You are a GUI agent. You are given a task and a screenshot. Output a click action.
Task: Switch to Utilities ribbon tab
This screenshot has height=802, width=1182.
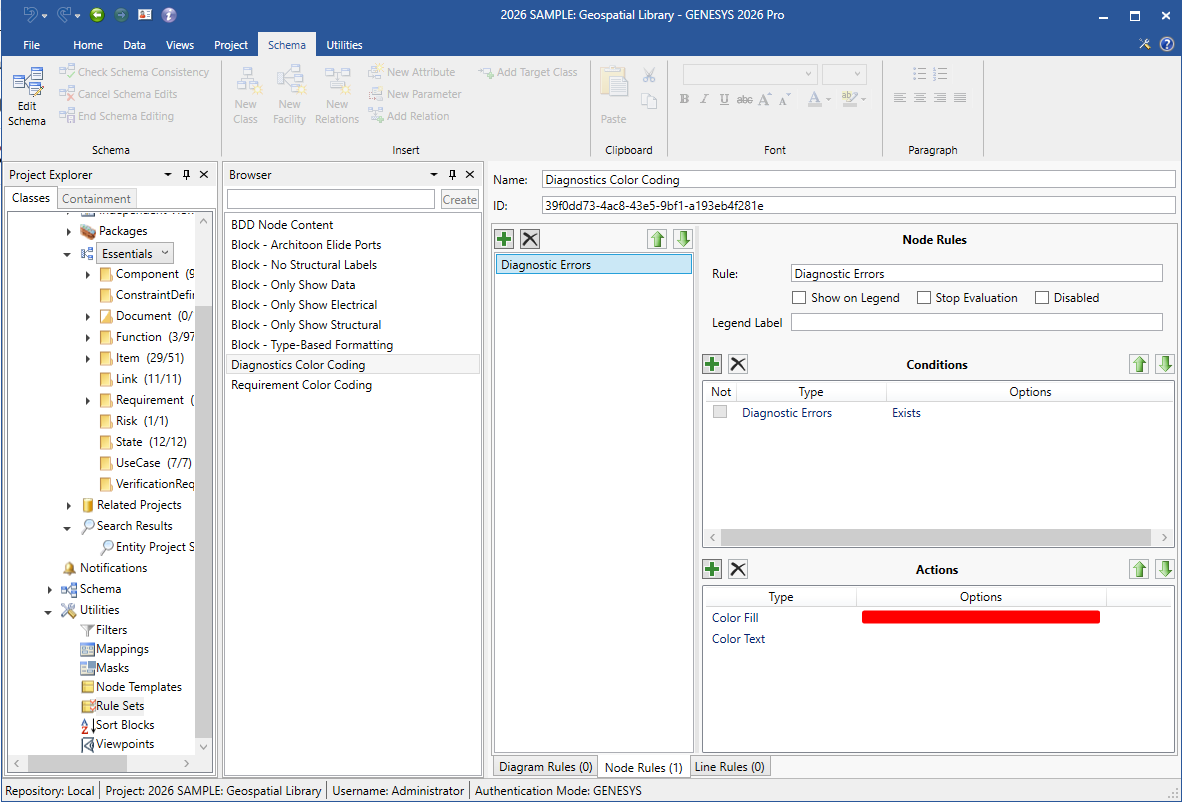(x=344, y=45)
